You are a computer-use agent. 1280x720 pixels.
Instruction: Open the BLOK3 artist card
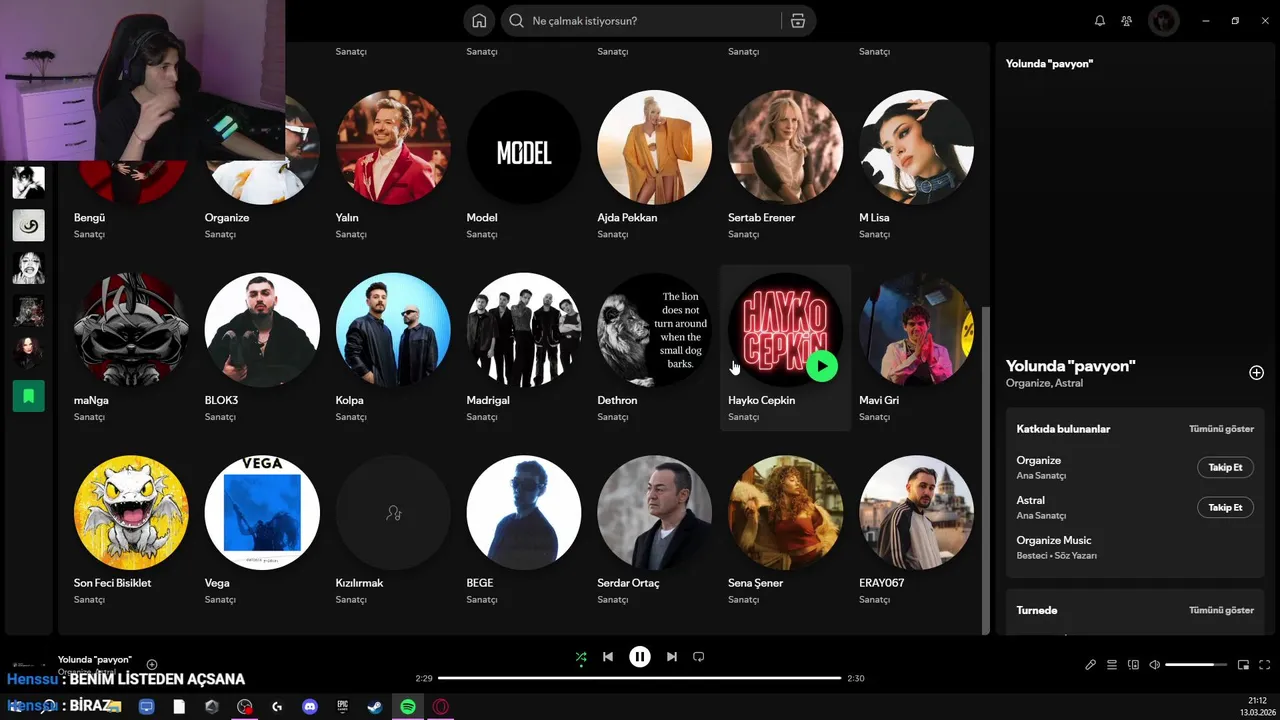click(262, 348)
